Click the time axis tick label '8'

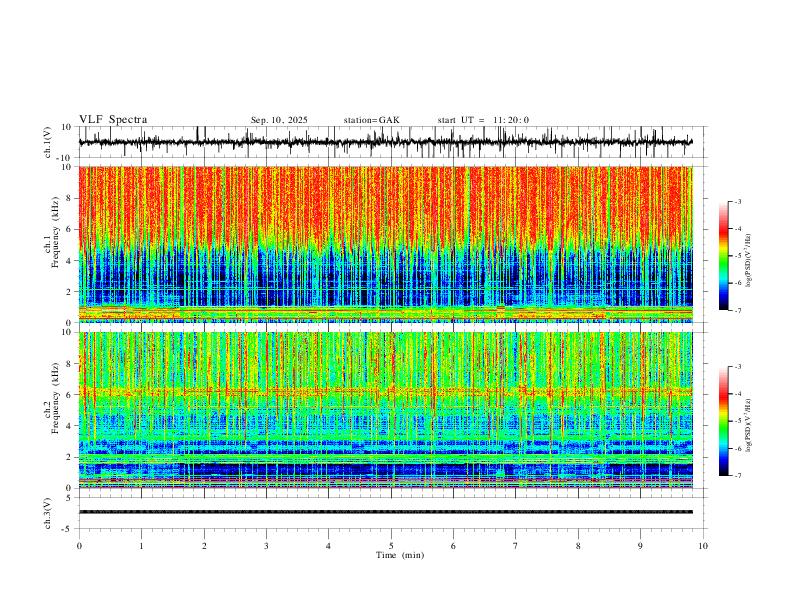(x=578, y=546)
